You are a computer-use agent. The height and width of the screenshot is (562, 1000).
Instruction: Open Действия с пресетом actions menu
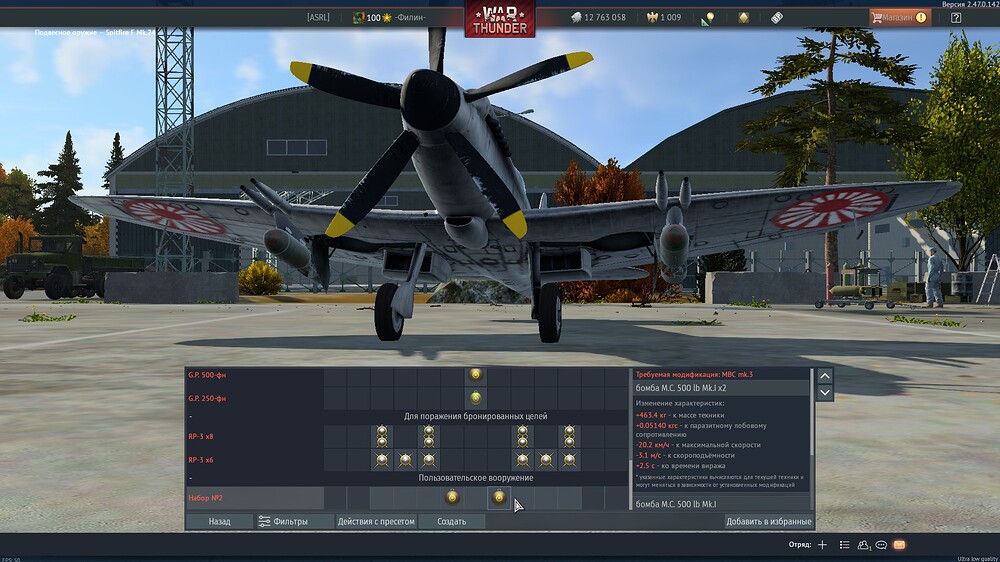(375, 521)
